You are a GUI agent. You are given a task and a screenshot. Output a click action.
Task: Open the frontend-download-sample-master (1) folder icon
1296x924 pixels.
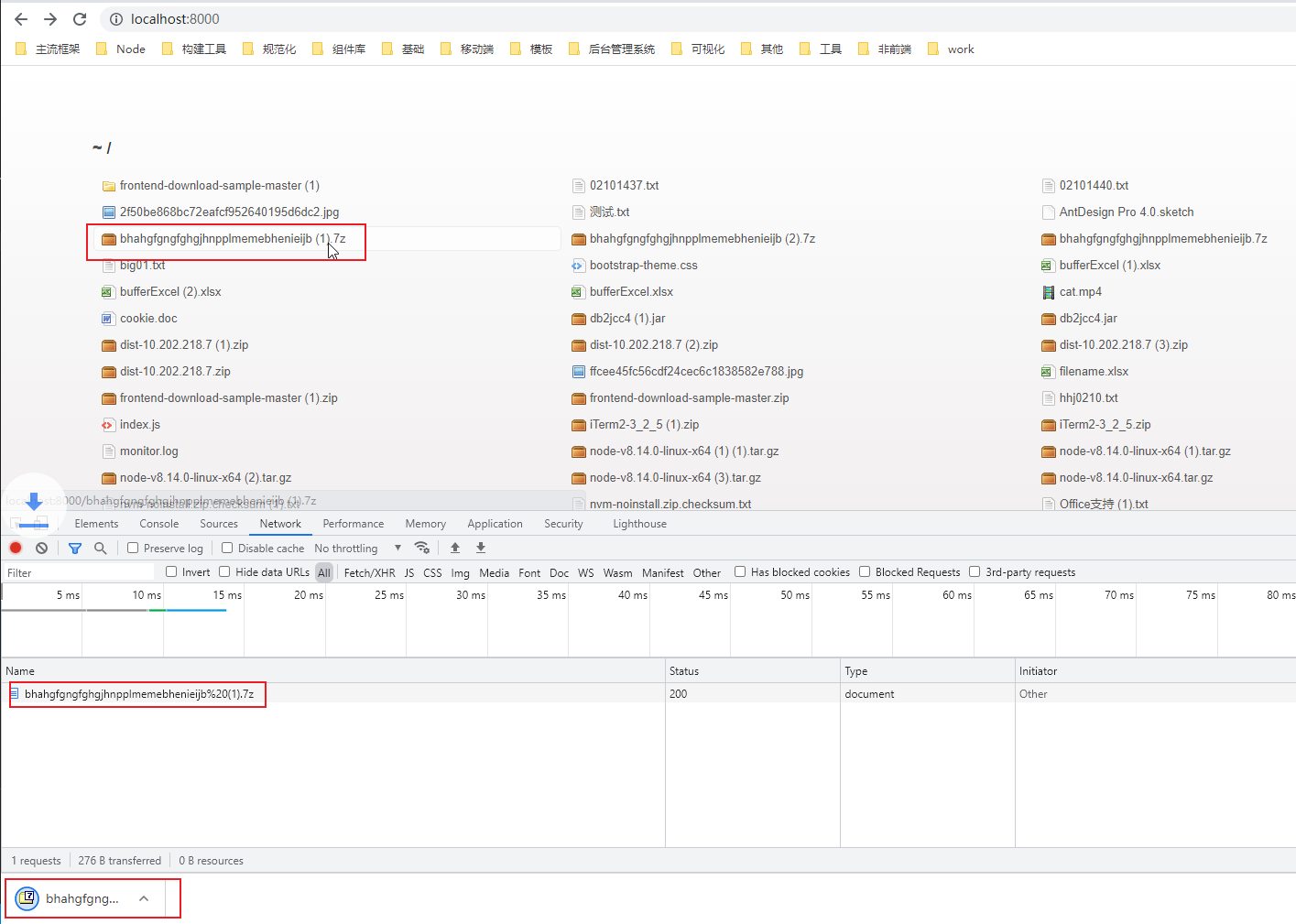click(109, 186)
